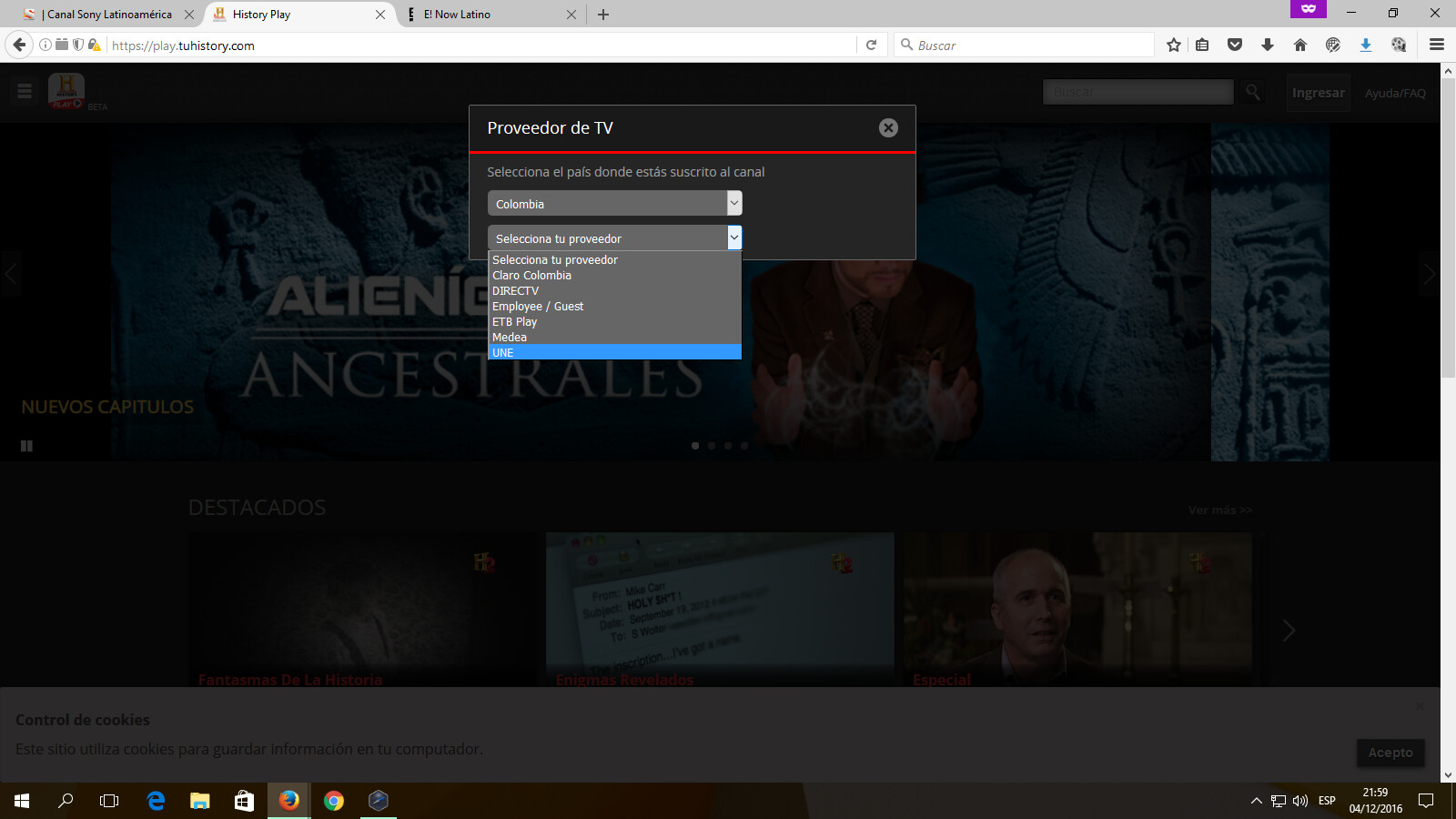1456x819 pixels.
Task: Close the Proveedor de TV dialog
Action: (888, 128)
